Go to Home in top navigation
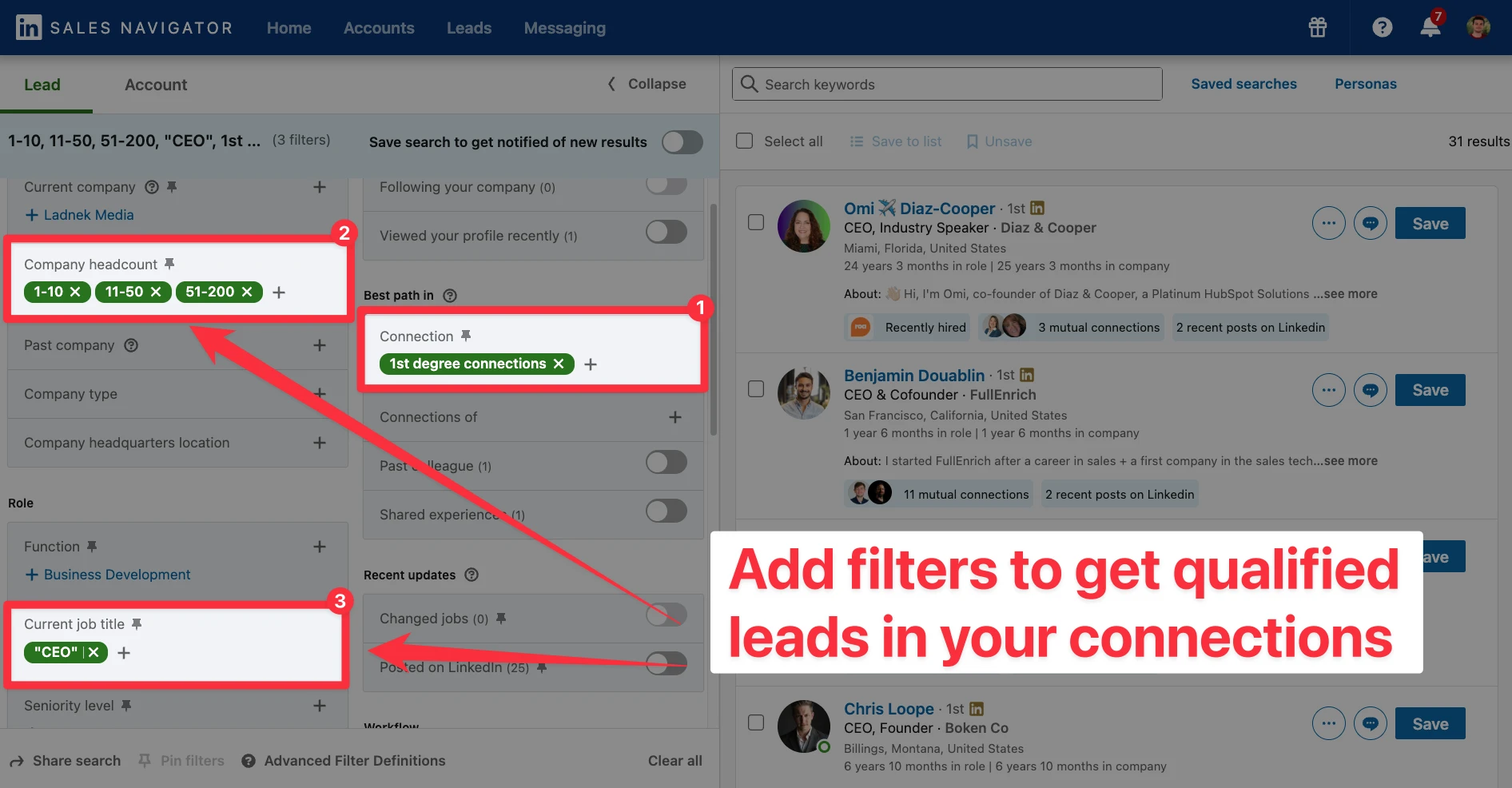Image resolution: width=1512 pixels, height=788 pixels. 289,28
